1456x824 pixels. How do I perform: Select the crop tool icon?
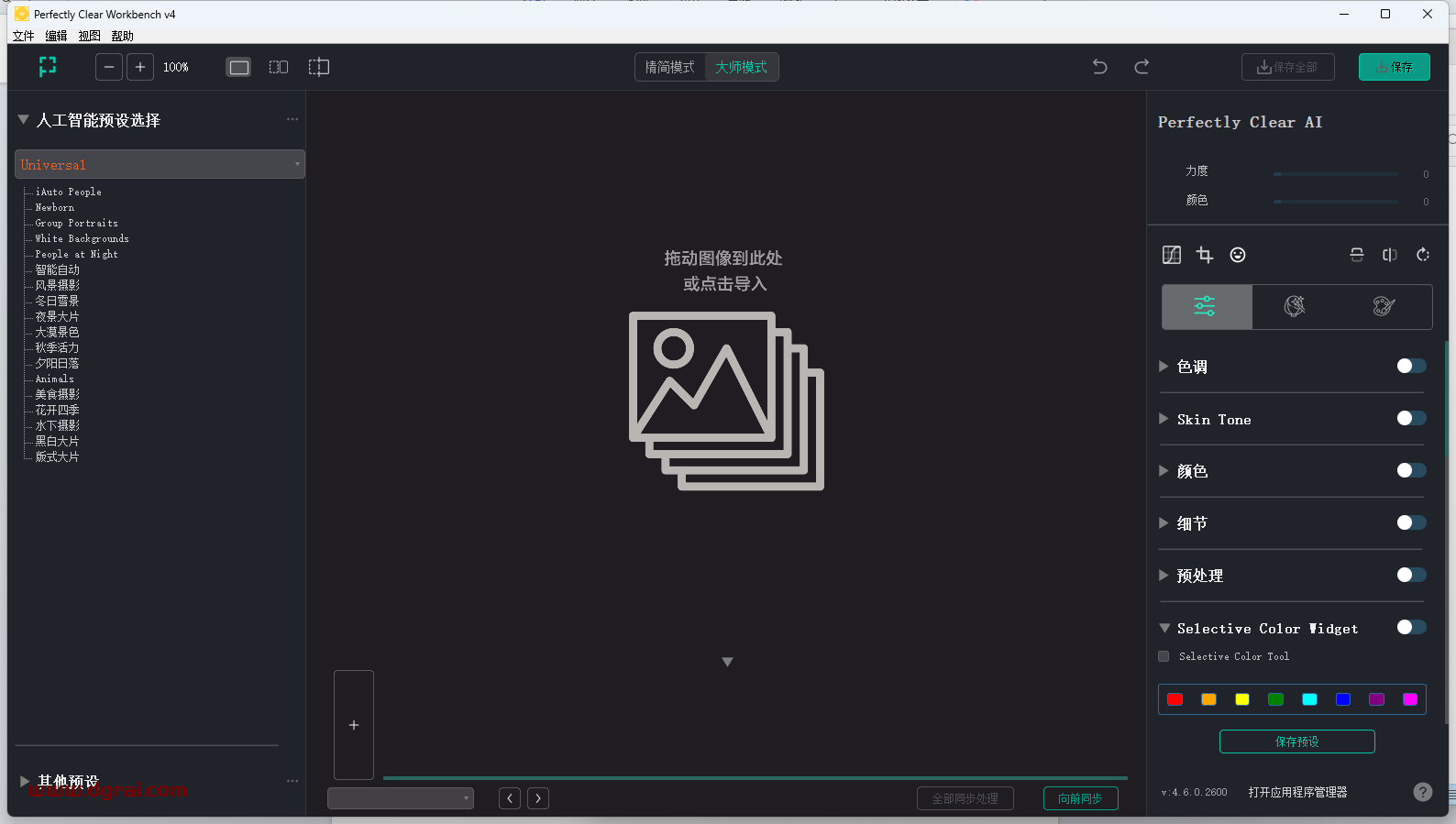[1205, 255]
